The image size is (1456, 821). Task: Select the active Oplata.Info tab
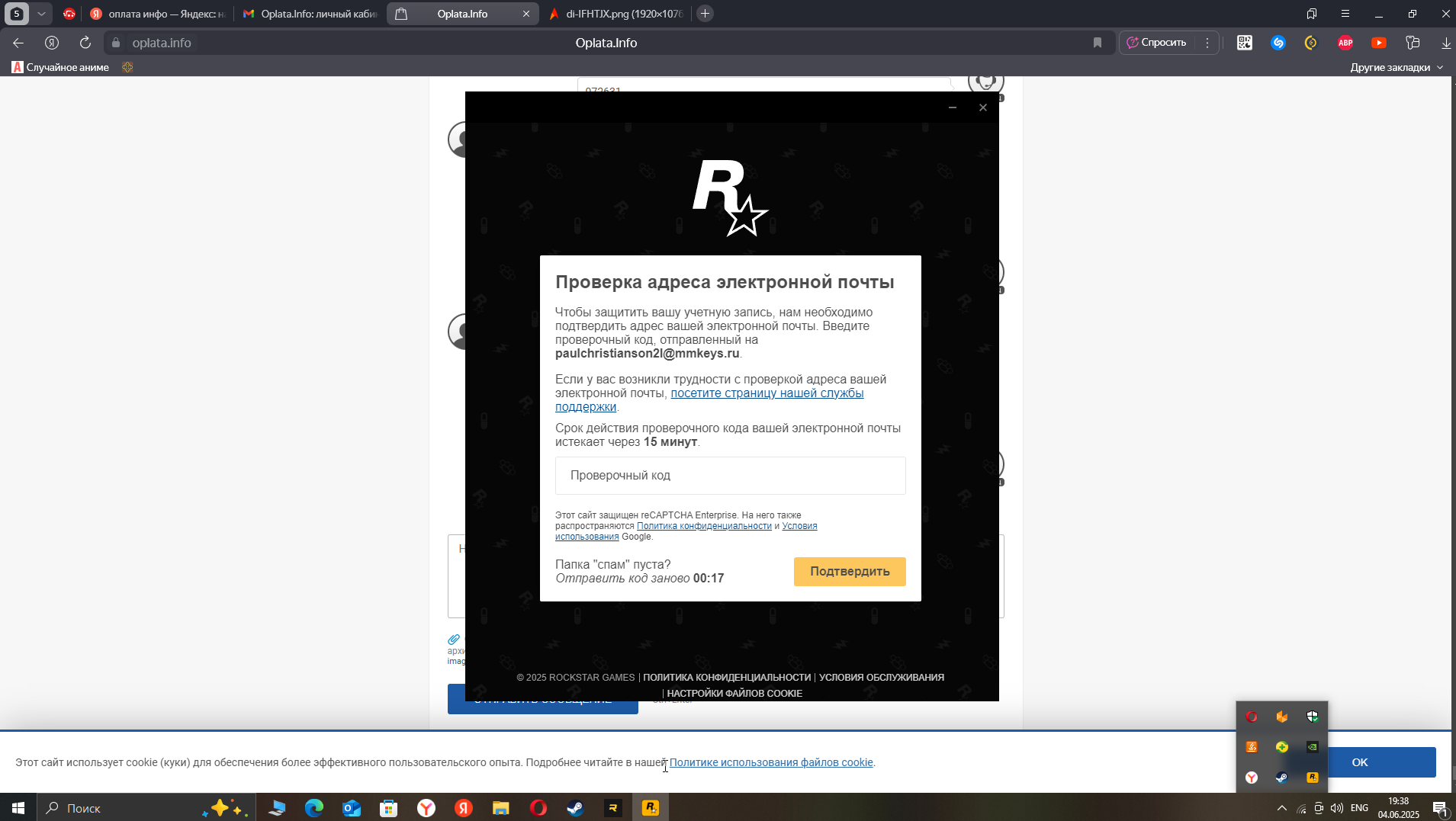(462, 14)
